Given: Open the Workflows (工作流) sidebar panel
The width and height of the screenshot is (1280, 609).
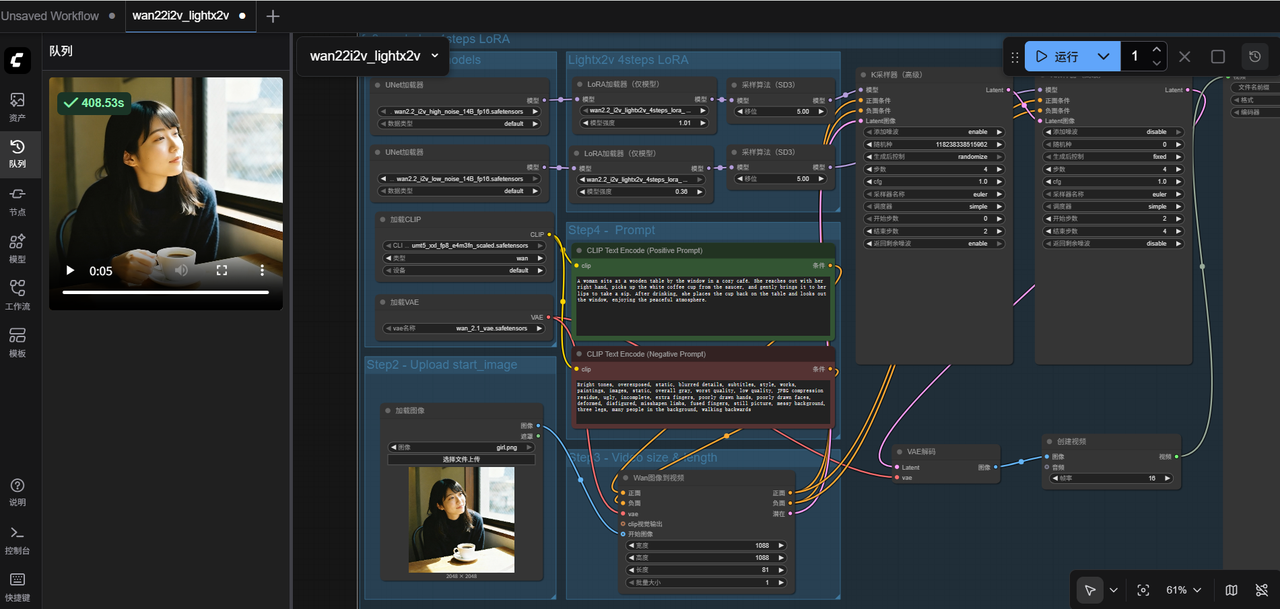Looking at the screenshot, I should (x=17, y=294).
